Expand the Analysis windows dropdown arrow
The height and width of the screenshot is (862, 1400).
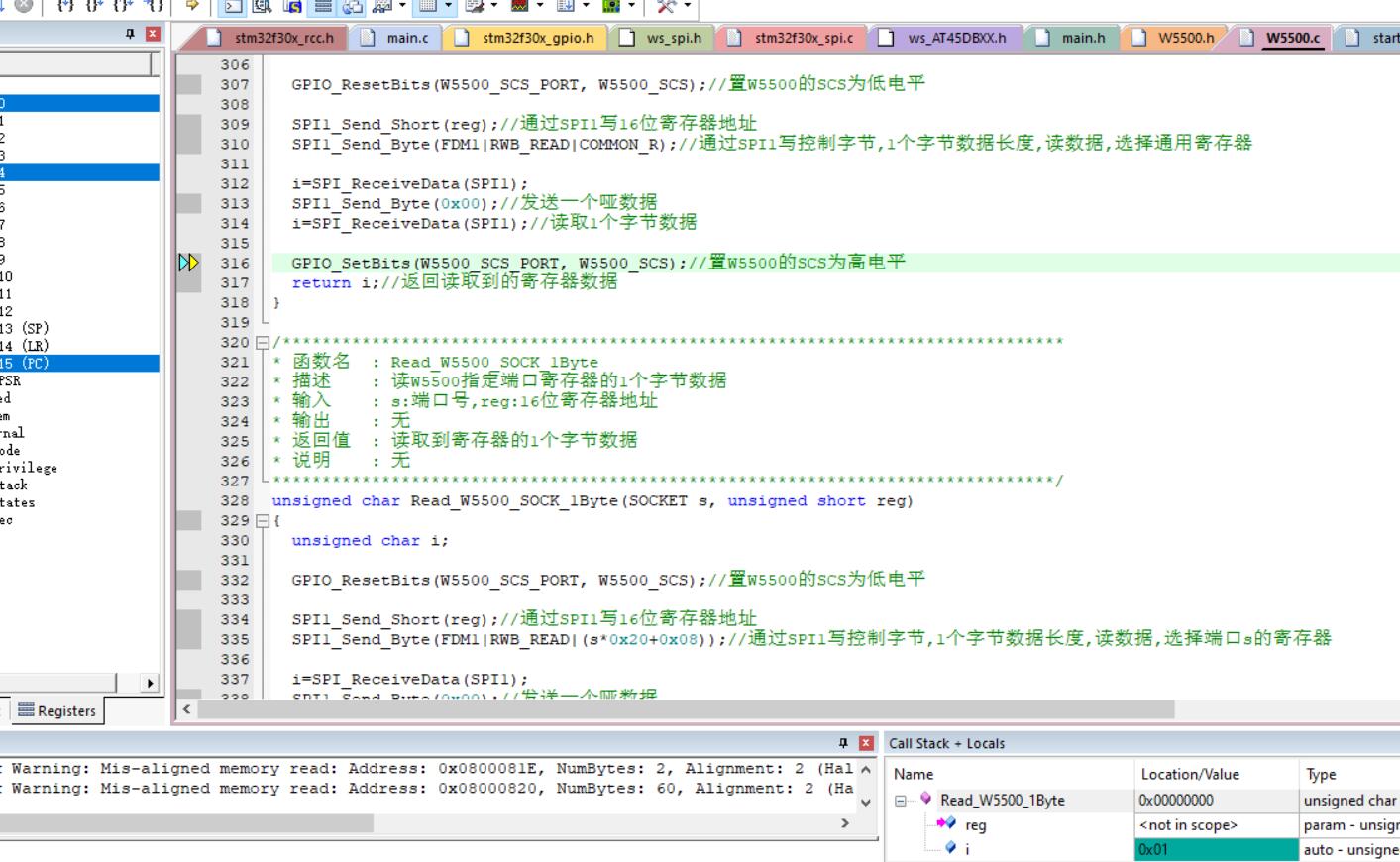click(540, 7)
